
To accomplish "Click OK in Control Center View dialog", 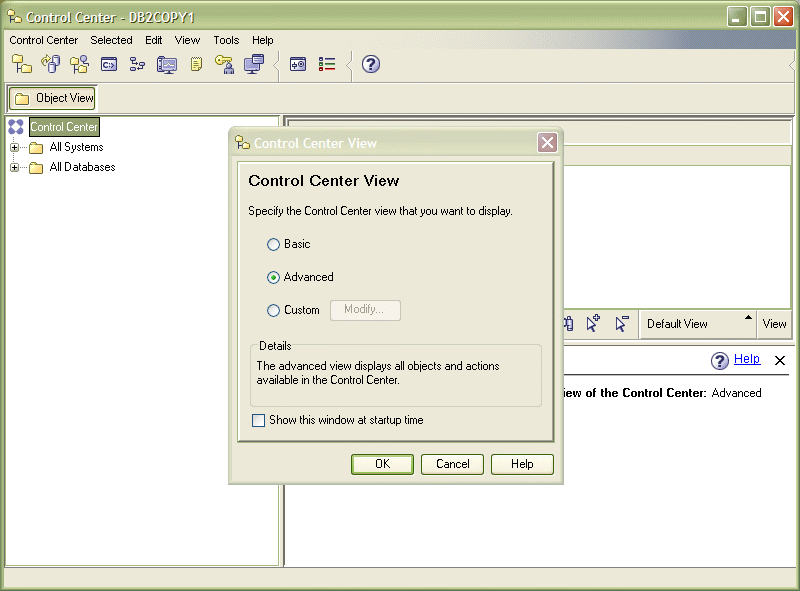I will [x=382, y=464].
